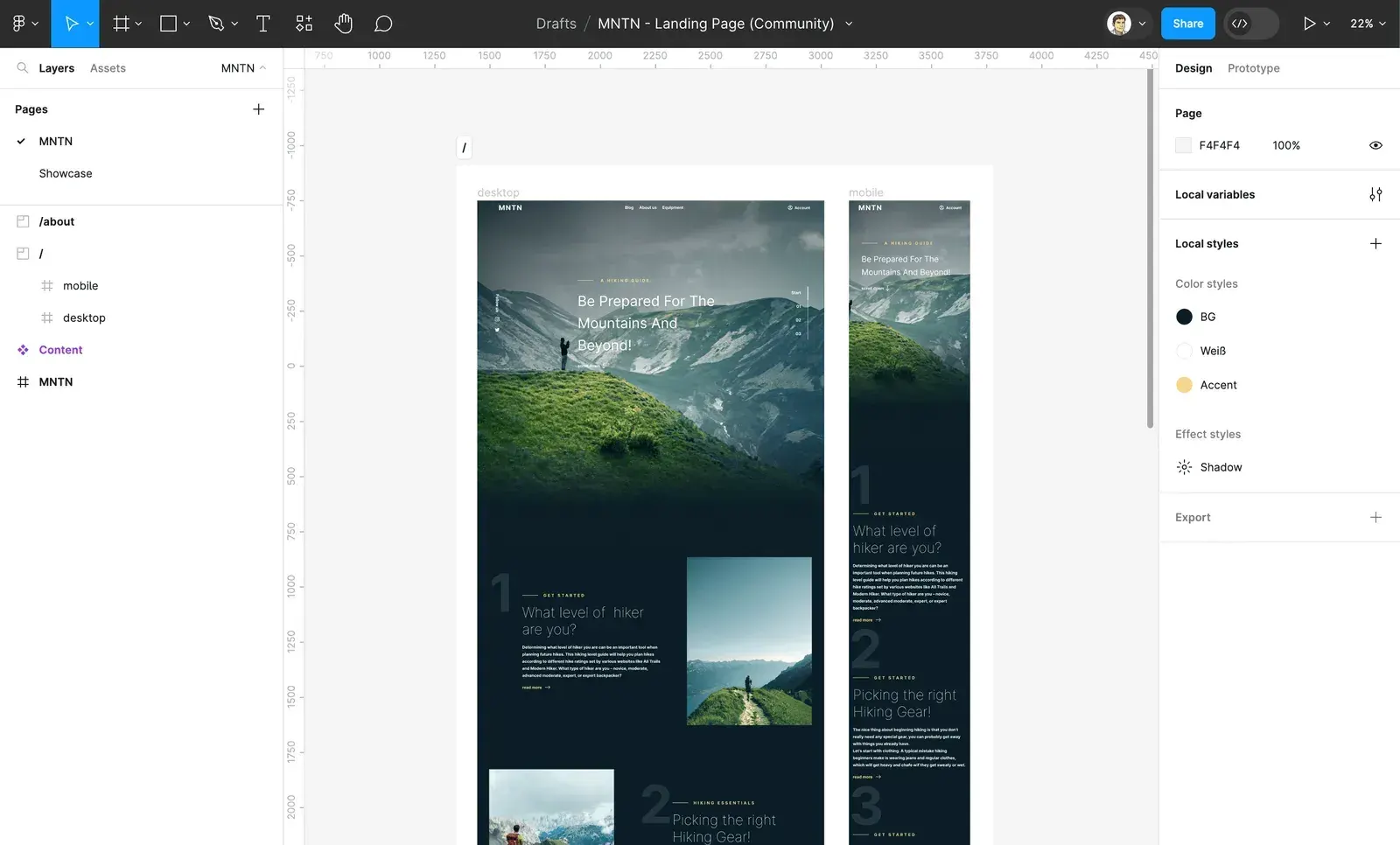
Task: Add an export setting
Action: 1375,517
